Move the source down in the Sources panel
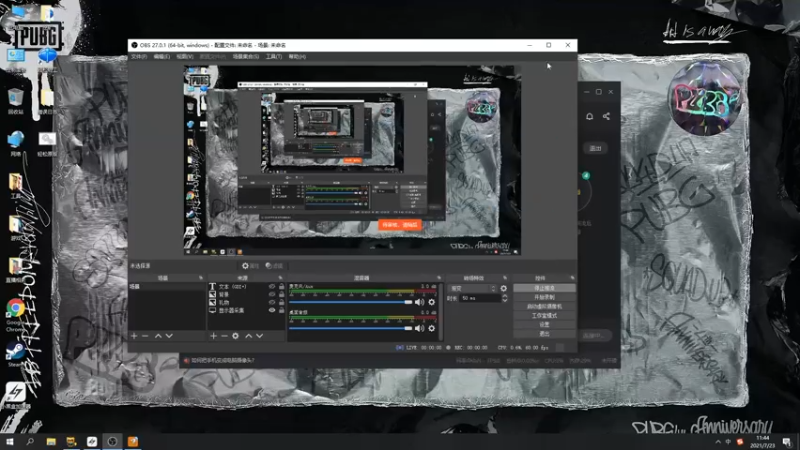This screenshot has width=800, height=450. click(260, 336)
